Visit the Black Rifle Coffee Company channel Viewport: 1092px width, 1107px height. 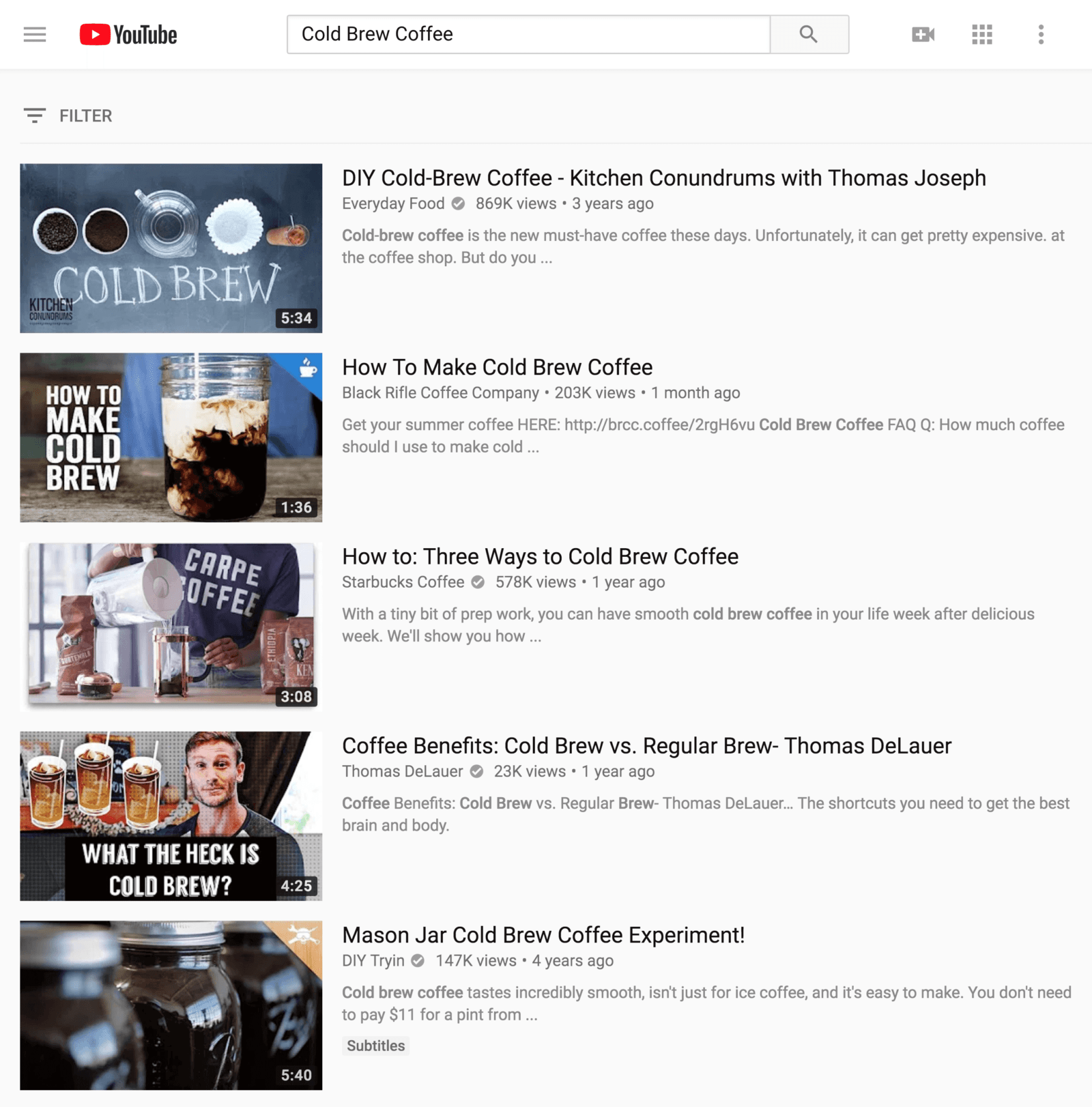pos(440,392)
